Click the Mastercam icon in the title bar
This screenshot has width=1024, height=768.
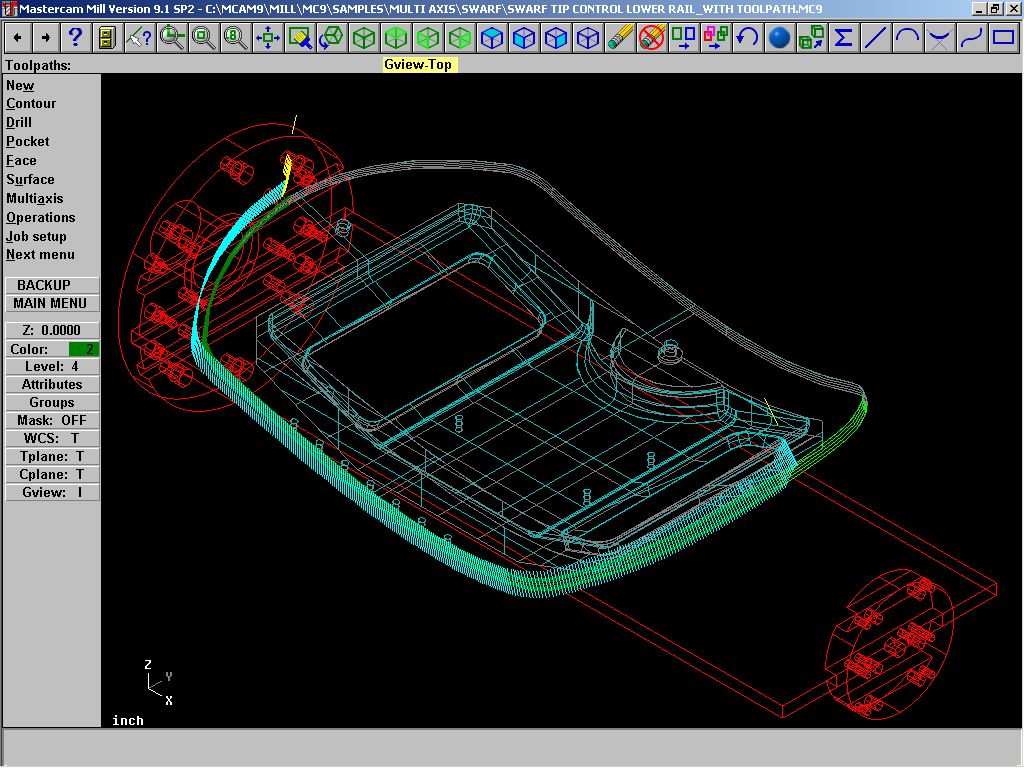(x=9, y=9)
